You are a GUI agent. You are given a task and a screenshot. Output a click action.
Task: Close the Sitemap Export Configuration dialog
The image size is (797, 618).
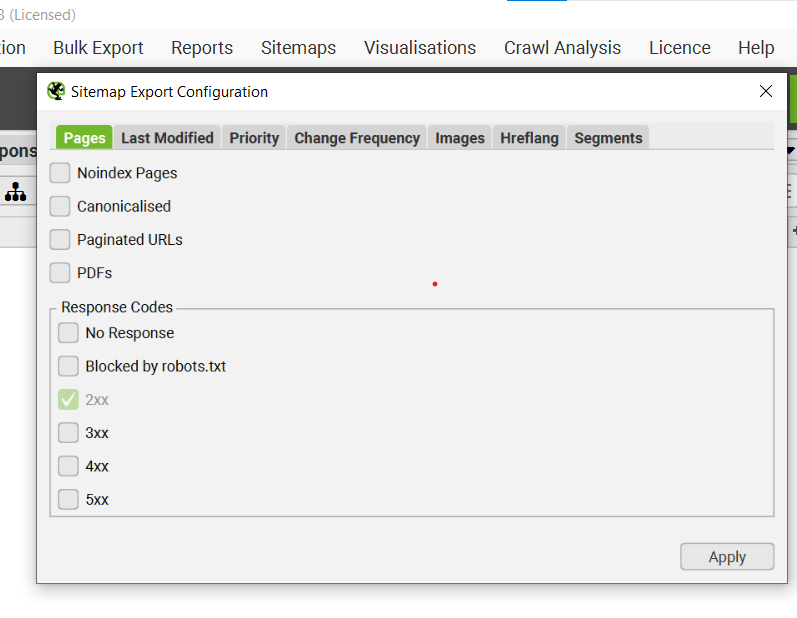click(x=765, y=91)
